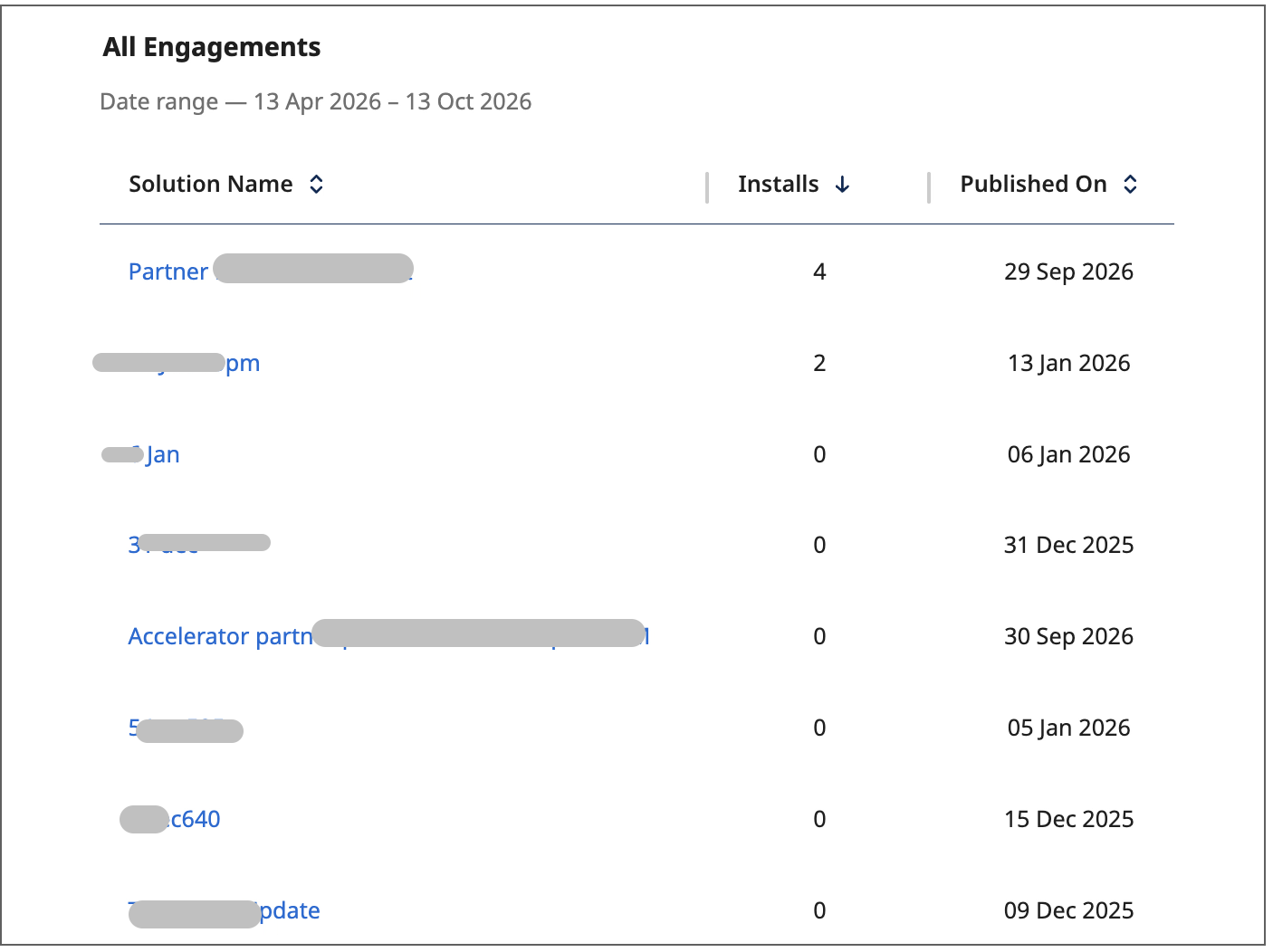Click the date 13 Jan 2026
The width and height of the screenshot is (1273, 952).
[1068, 363]
